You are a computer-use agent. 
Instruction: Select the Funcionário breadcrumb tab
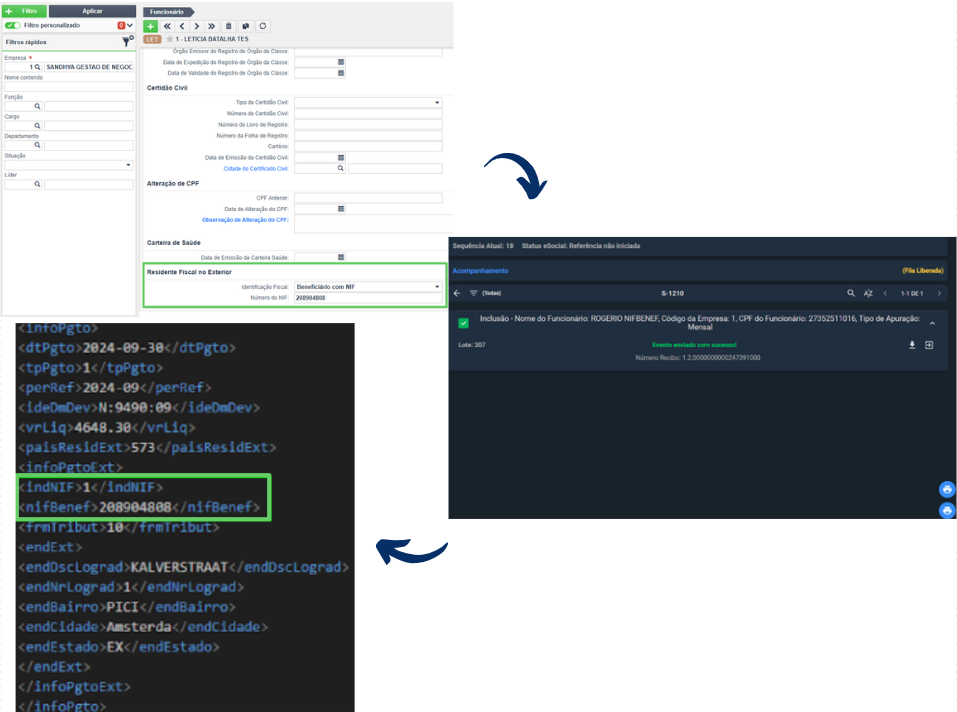coord(168,12)
